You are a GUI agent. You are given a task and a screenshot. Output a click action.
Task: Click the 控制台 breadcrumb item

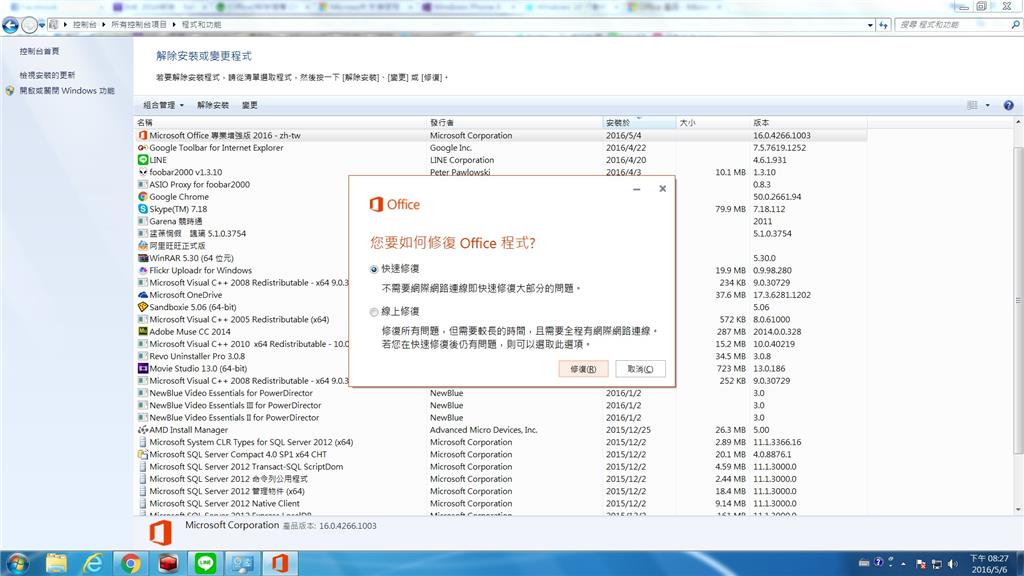(x=85, y=25)
